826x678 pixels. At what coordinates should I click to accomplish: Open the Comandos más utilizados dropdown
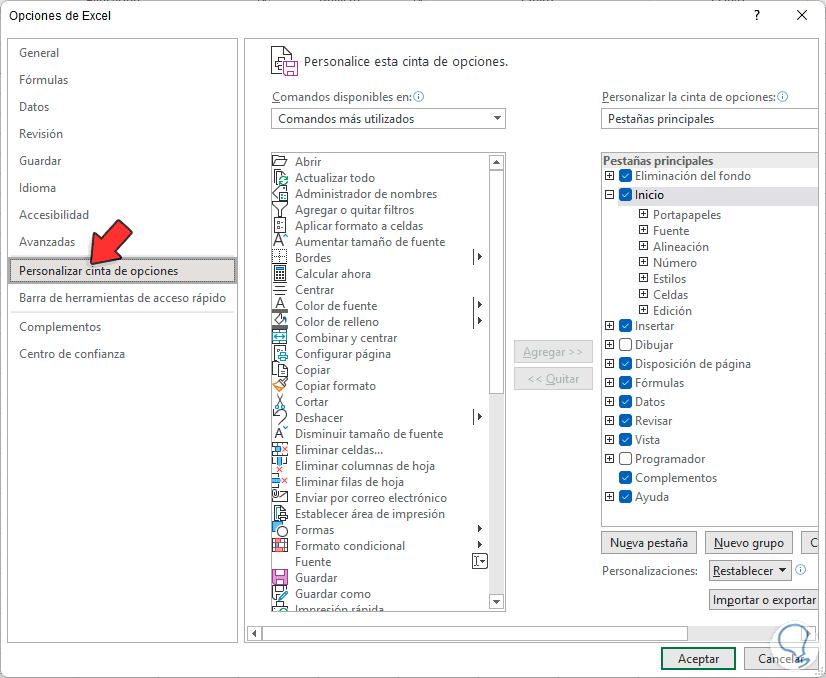tap(388, 119)
